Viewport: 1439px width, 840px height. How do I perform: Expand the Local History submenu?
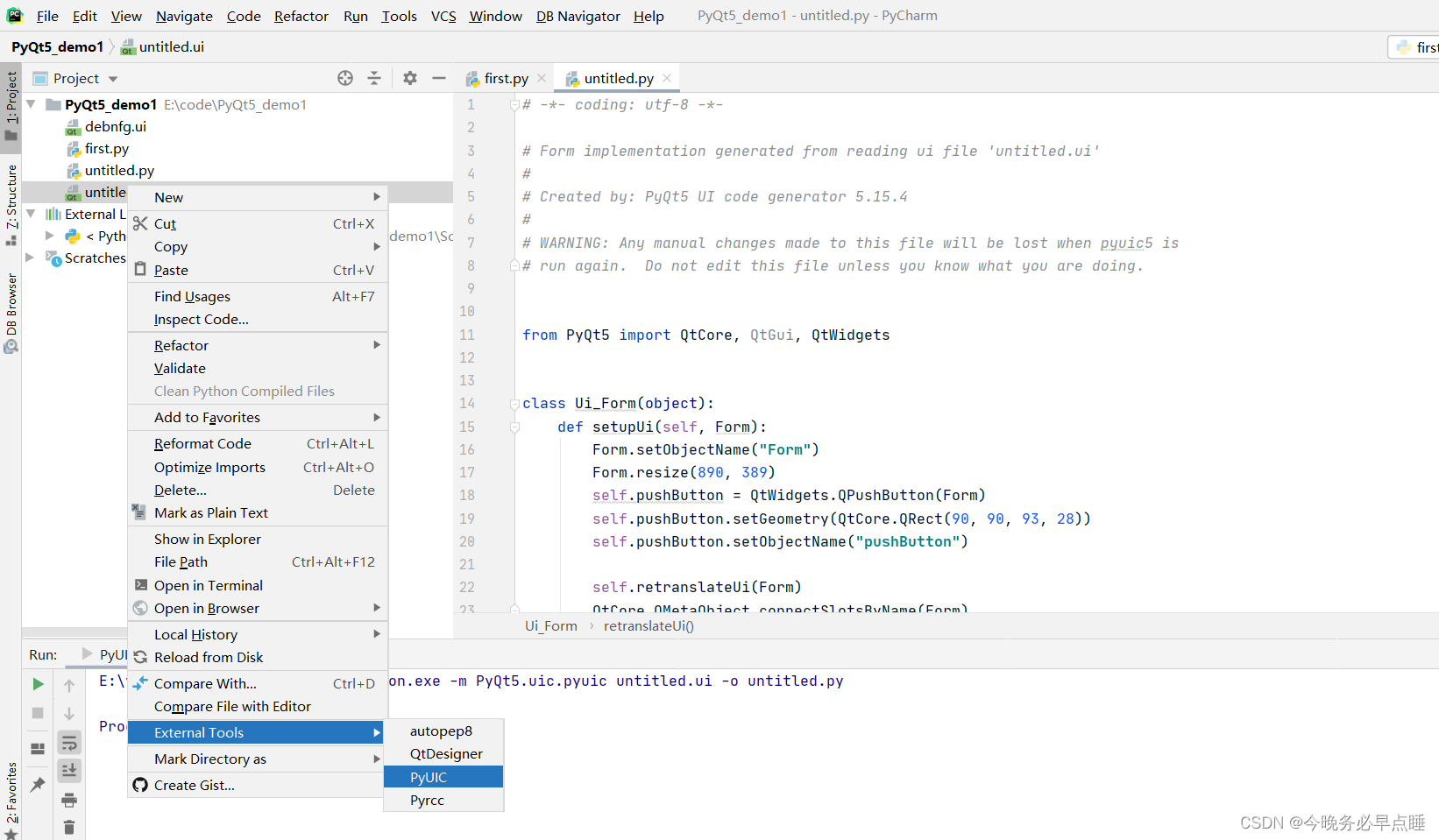[258, 634]
